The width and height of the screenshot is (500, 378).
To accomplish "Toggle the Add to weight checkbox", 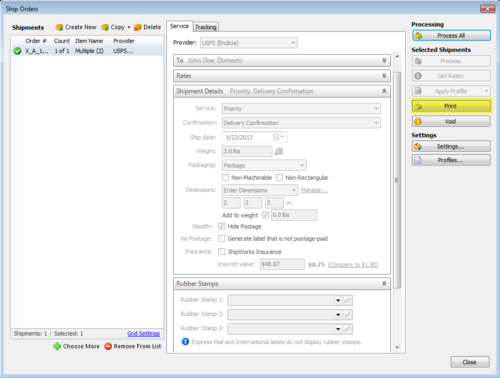I will (x=266, y=215).
